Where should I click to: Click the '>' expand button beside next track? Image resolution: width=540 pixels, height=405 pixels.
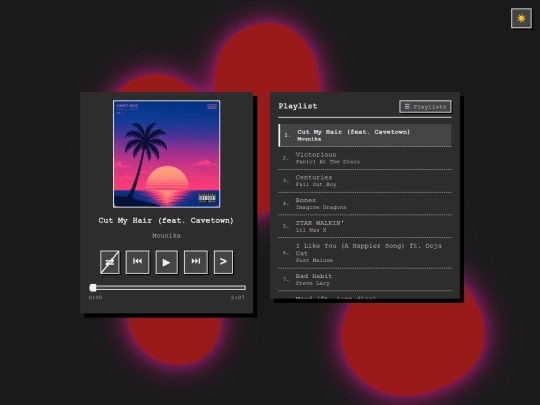(x=223, y=262)
